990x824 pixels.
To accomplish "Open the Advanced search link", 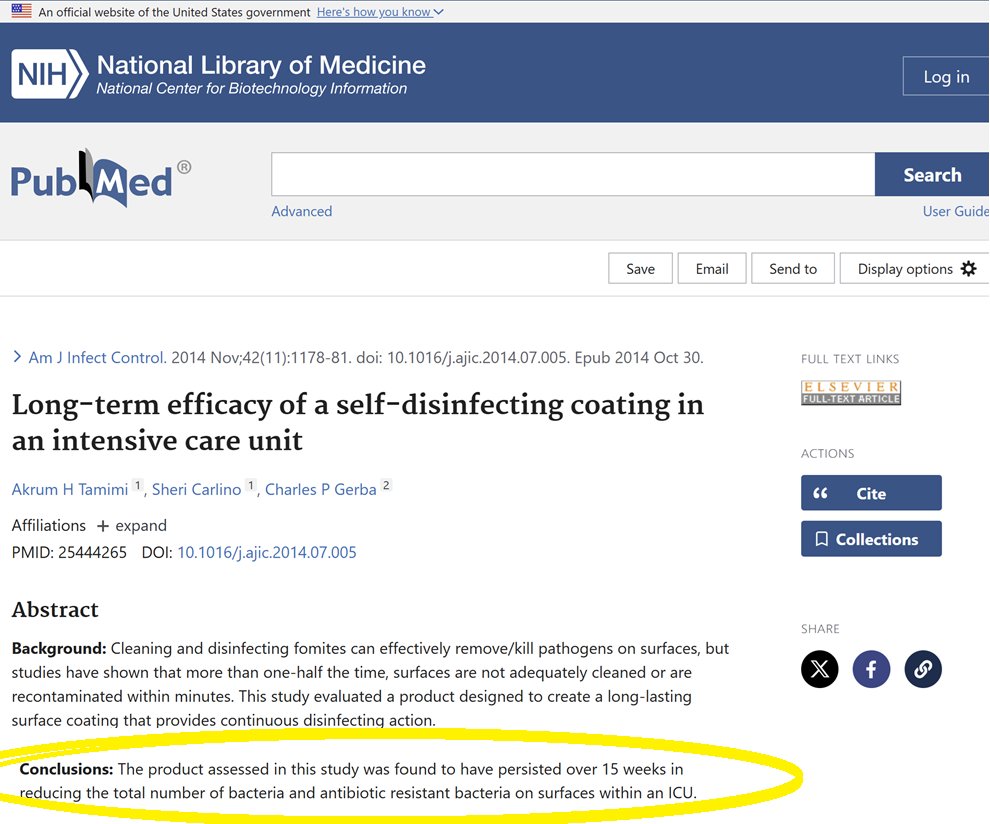I will (x=302, y=212).
